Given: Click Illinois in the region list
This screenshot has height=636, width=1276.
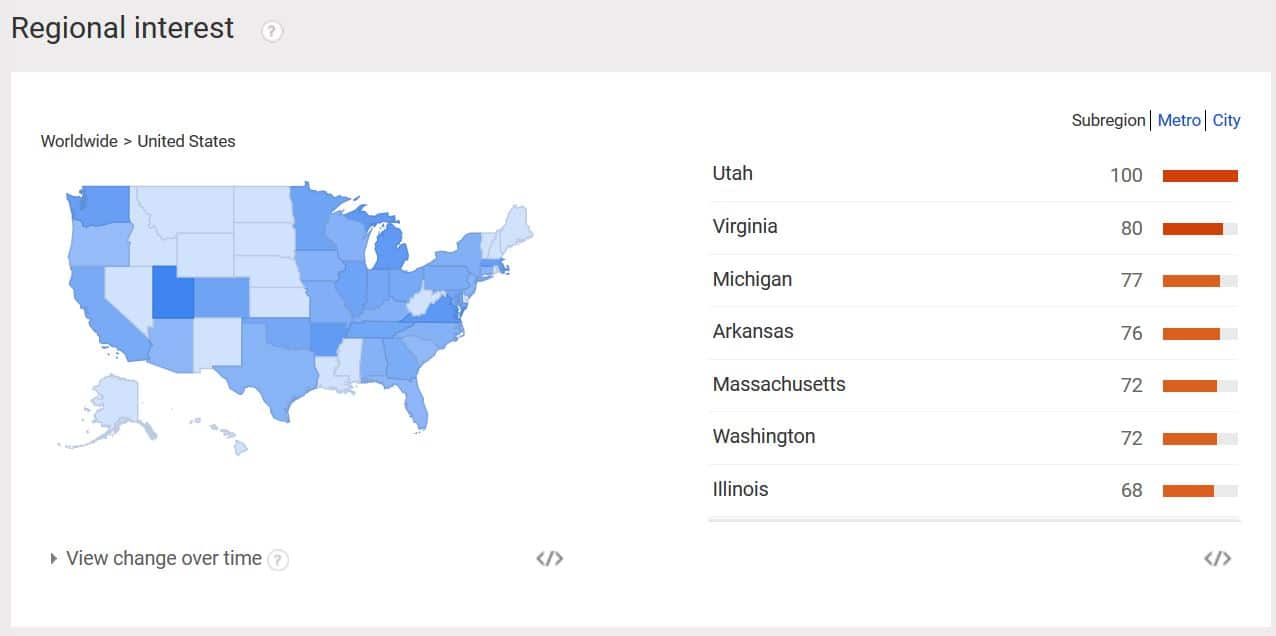Looking at the screenshot, I should [x=740, y=489].
